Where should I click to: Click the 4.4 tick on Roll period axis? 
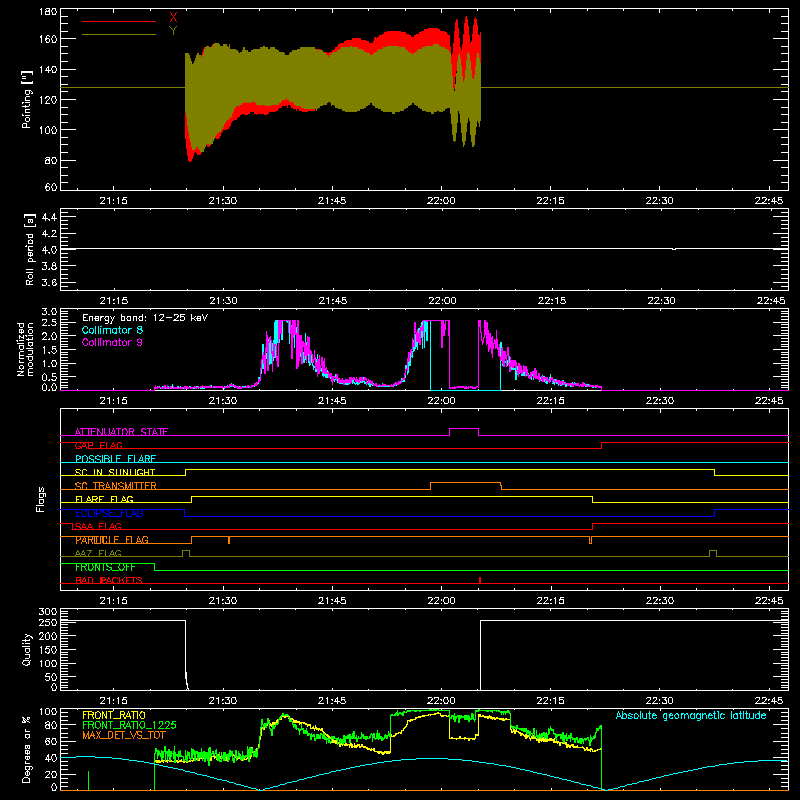[49, 217]
